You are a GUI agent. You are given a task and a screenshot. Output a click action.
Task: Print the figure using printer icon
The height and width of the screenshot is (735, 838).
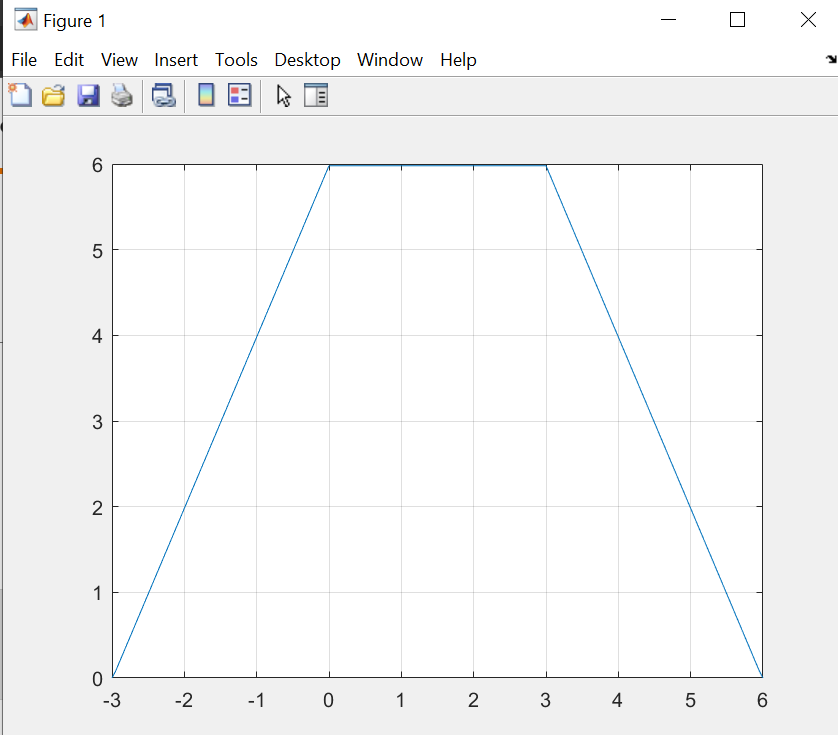[122, 96]
